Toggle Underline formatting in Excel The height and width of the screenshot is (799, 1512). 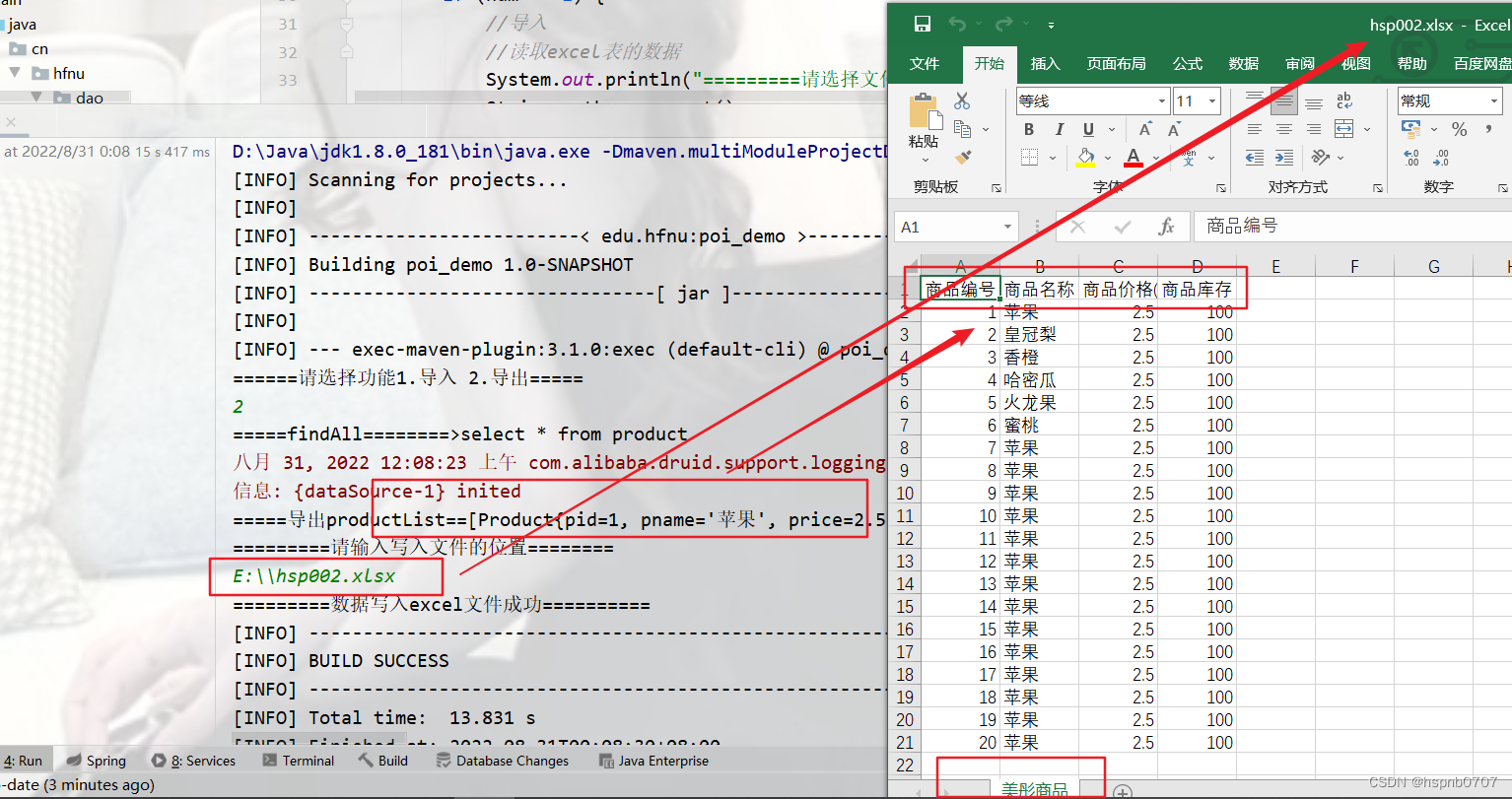[1088, 129]
